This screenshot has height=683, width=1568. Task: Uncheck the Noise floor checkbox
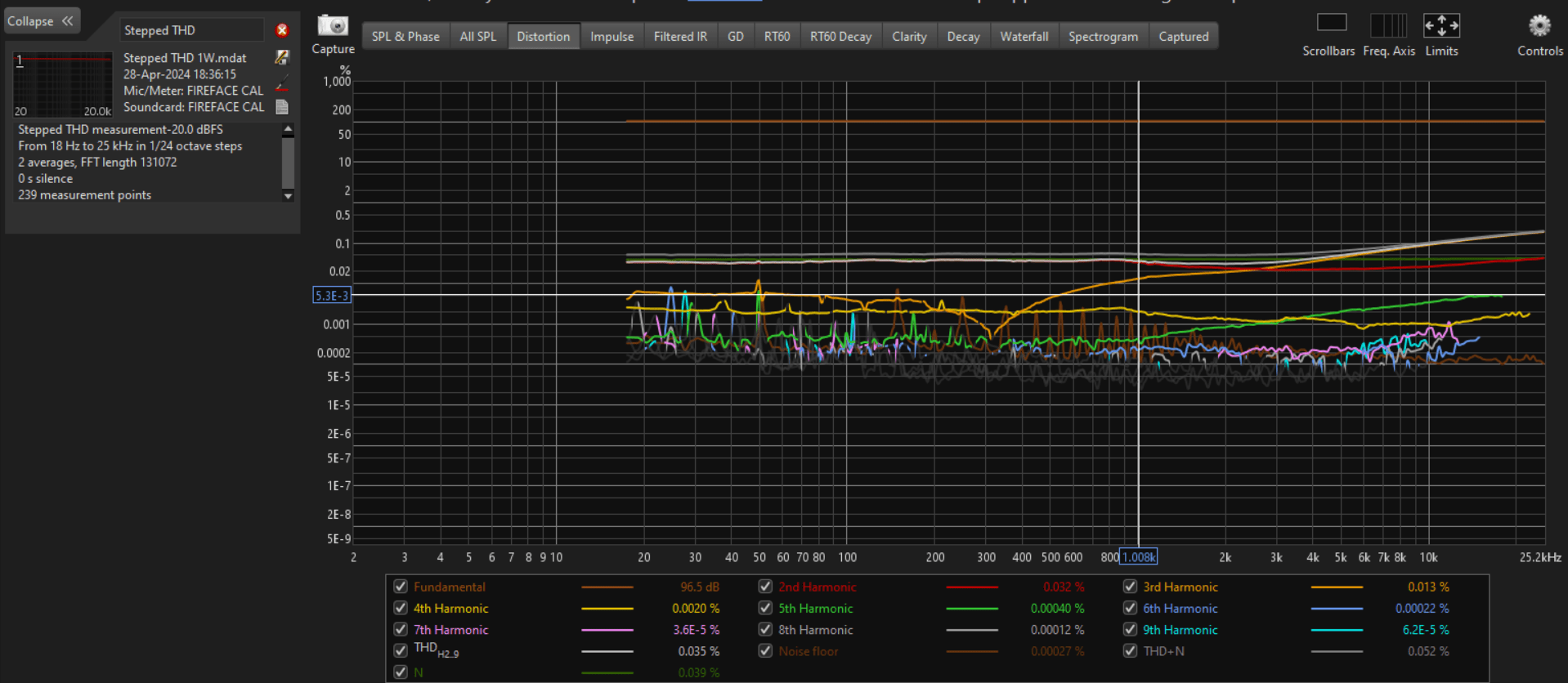(x=765, y=650)
